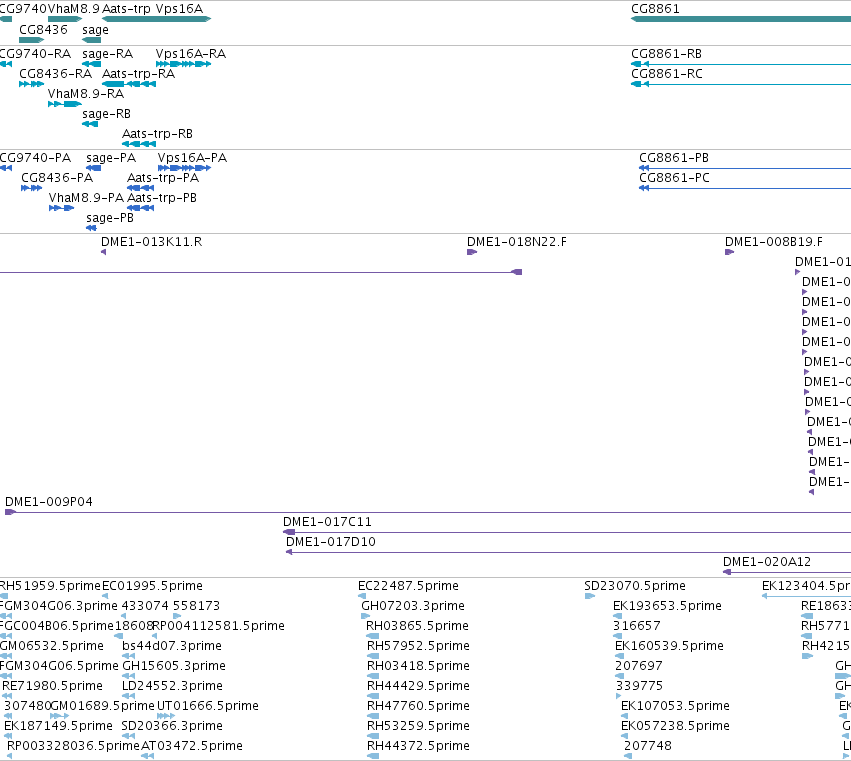Select the VhaM8.9 gene label
The image size is (851, 761).
tap(74, 9)
